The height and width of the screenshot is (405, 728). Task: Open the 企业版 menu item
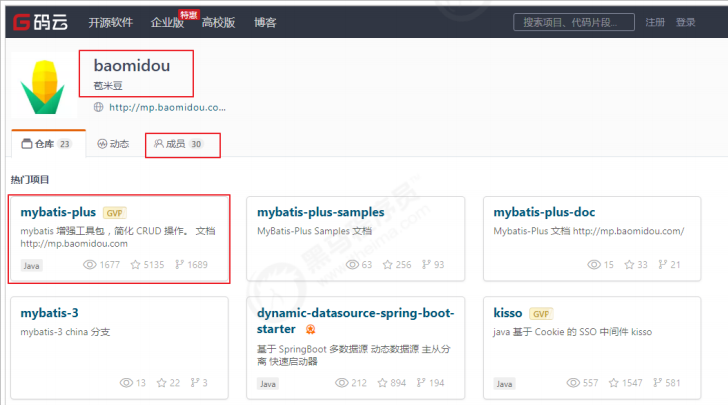tap(167, 22)
